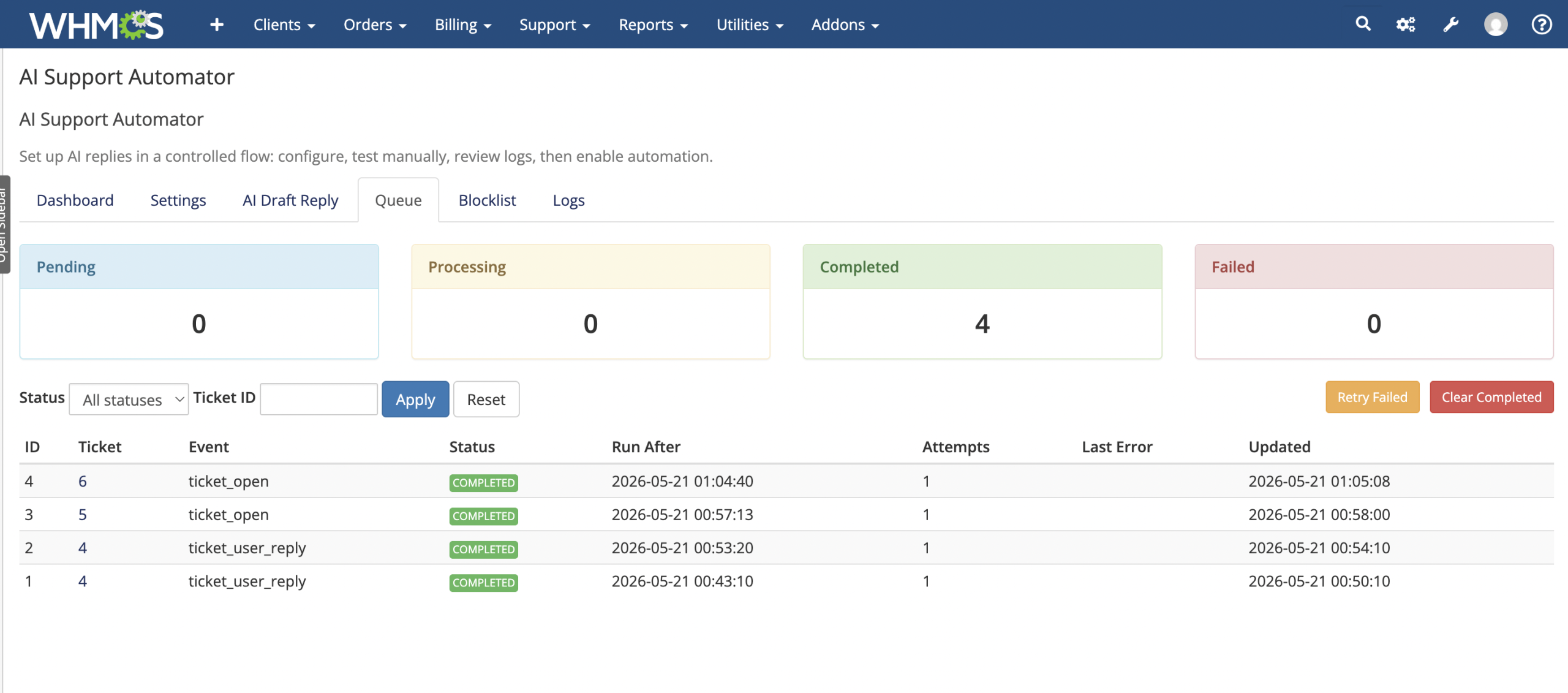Expand the Utilities menu
Screen dimensions: 1568x693
point(750,25)
